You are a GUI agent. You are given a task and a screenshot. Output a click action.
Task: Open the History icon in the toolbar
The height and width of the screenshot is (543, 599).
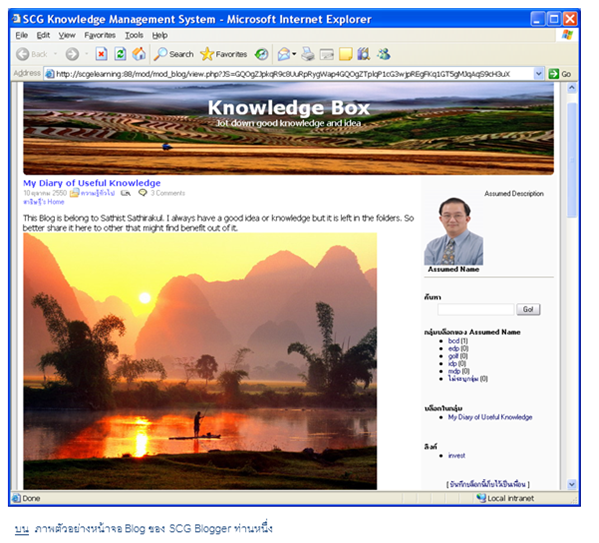point(262,54)
